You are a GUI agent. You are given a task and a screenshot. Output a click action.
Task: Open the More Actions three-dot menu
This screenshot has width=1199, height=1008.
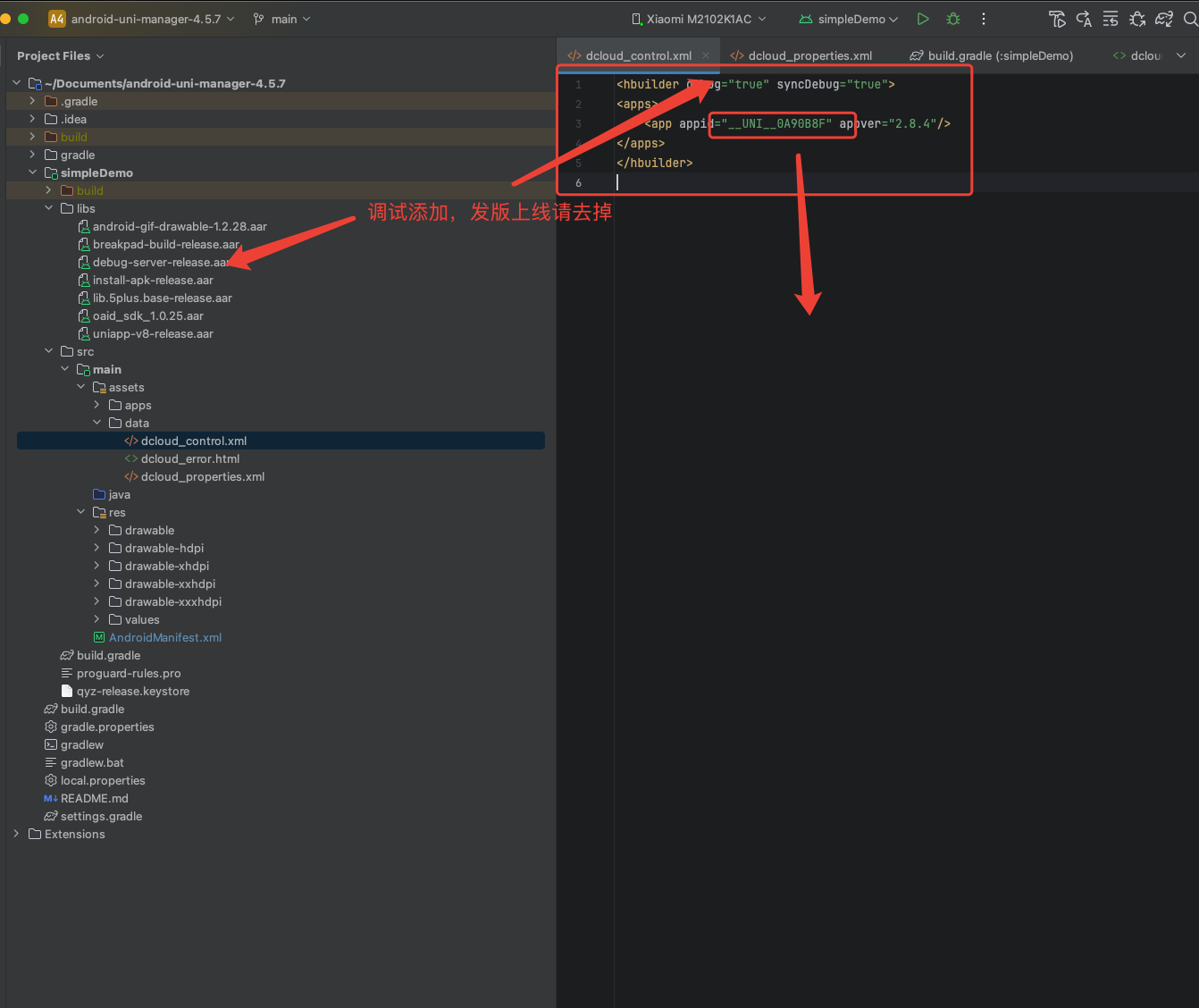pyautogui.click(x=984, y=19)
